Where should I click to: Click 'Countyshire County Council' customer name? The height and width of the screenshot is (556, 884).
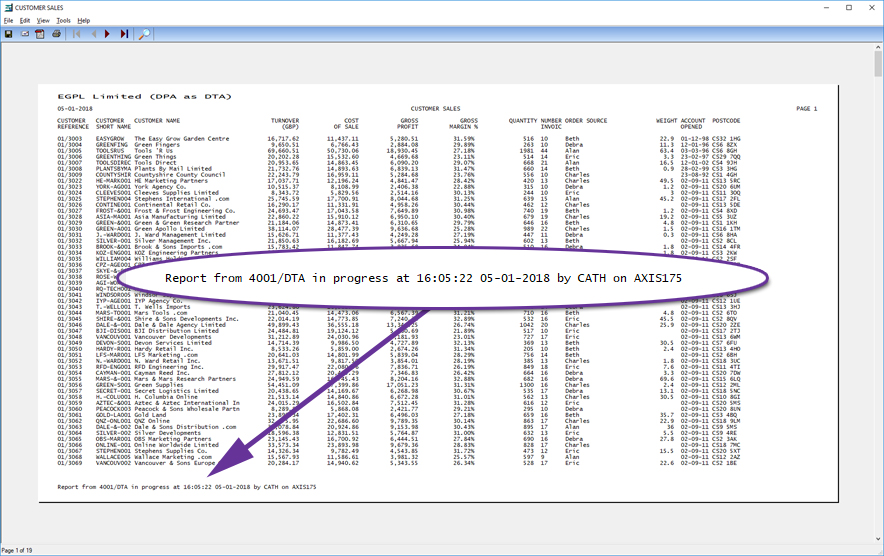(179, 175)
